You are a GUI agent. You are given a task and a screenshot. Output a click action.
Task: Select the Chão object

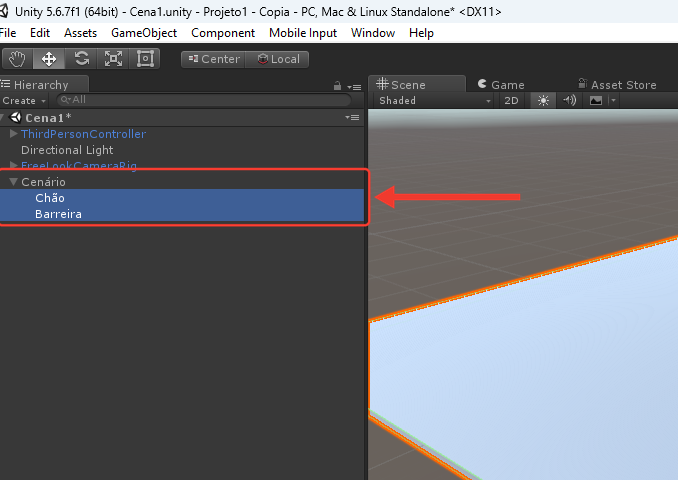tap(182, 198)
